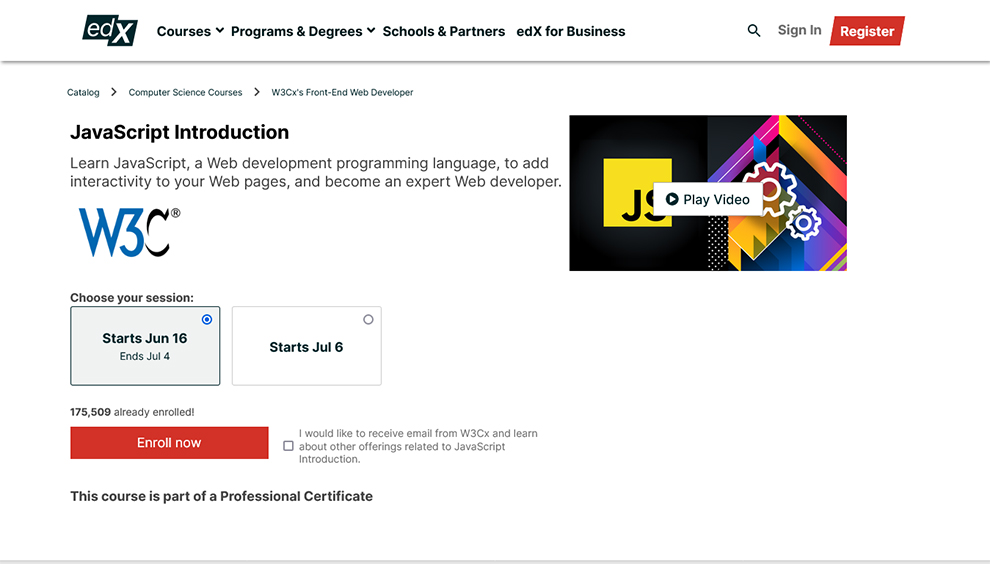The height and width of the screenshot is (564, 990).
Task: Expand the Courses dropdown menu
Action: (190, 31)
